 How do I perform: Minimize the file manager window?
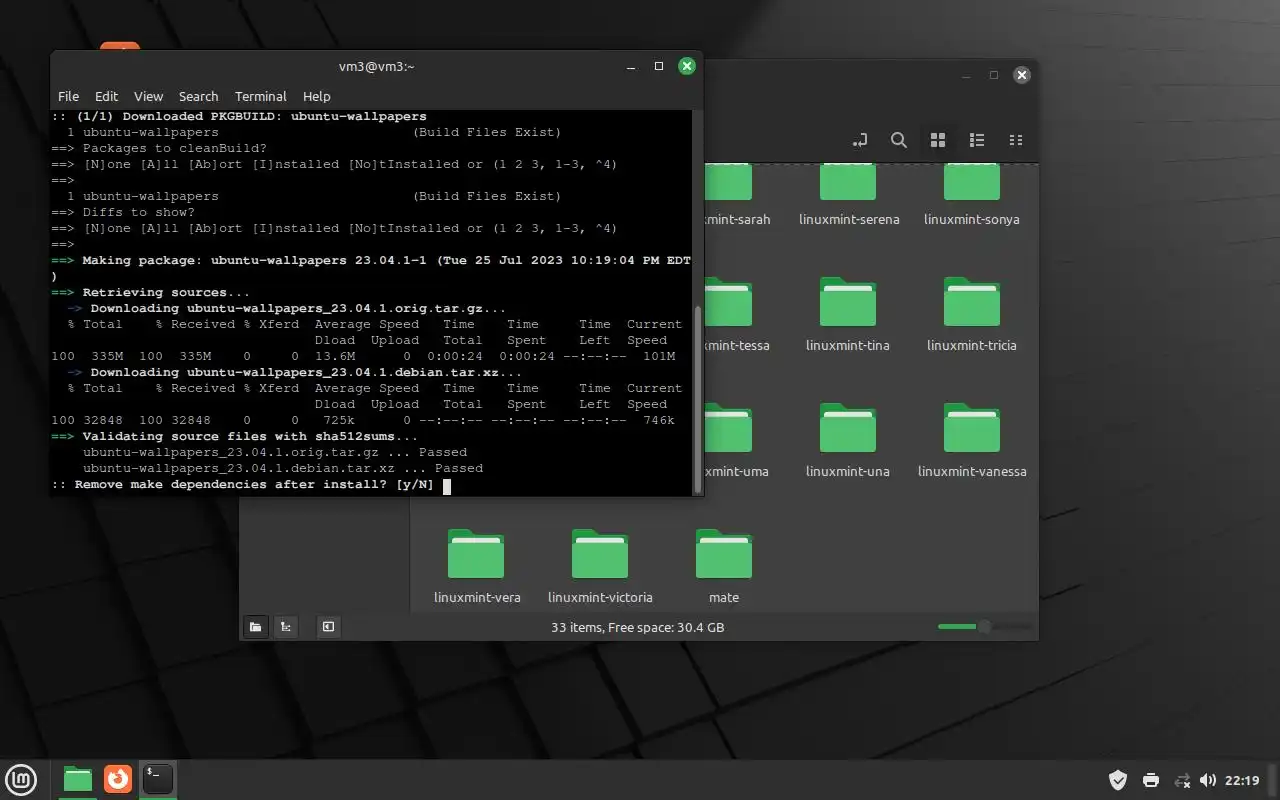coord(966,75)
